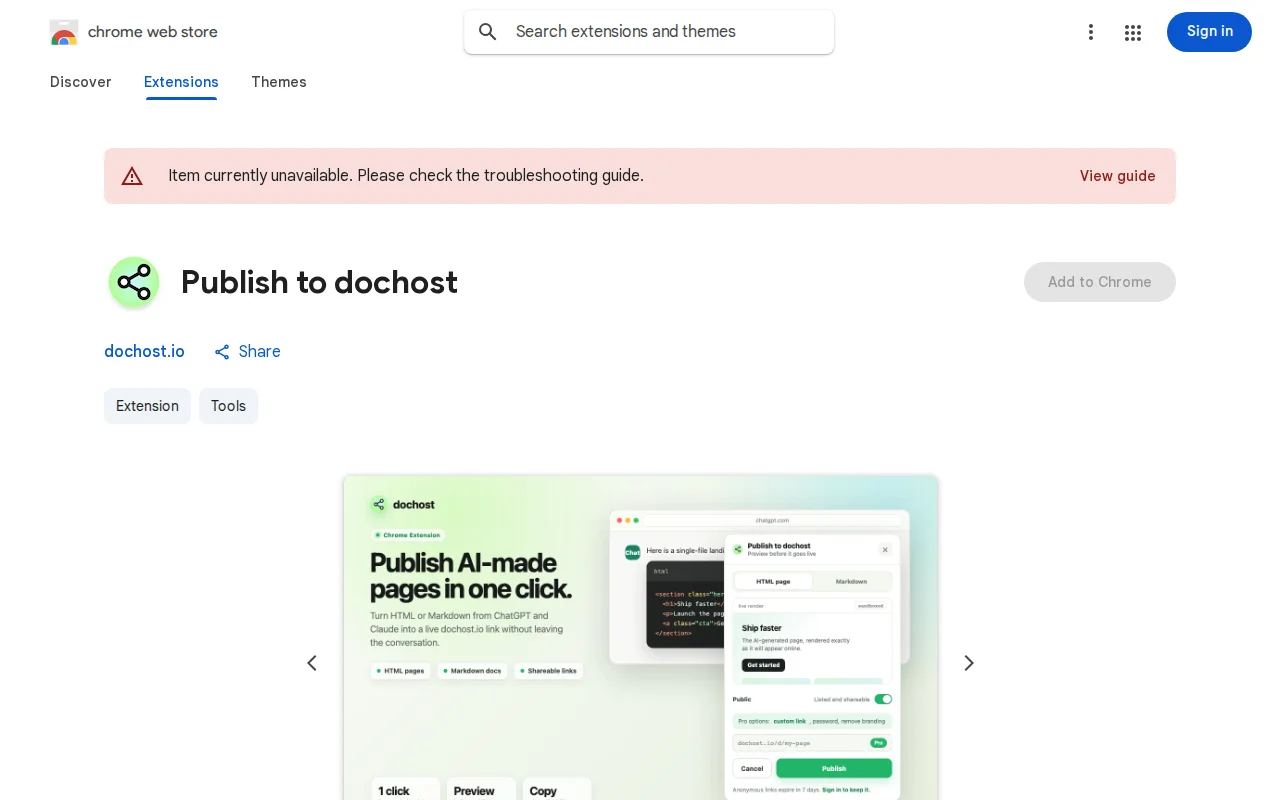Click the Share icon next to dochost.io
Screen dimensions: 1280x800
coord(222,352)
